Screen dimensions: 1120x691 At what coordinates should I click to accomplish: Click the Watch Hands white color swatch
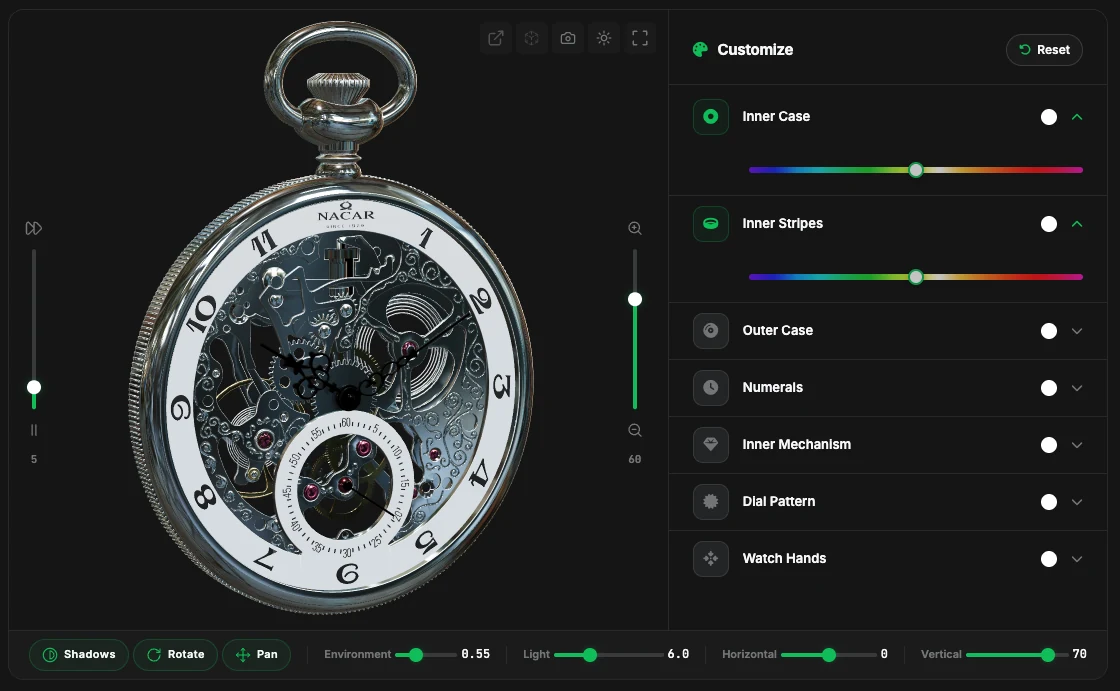coord(1049,559)
